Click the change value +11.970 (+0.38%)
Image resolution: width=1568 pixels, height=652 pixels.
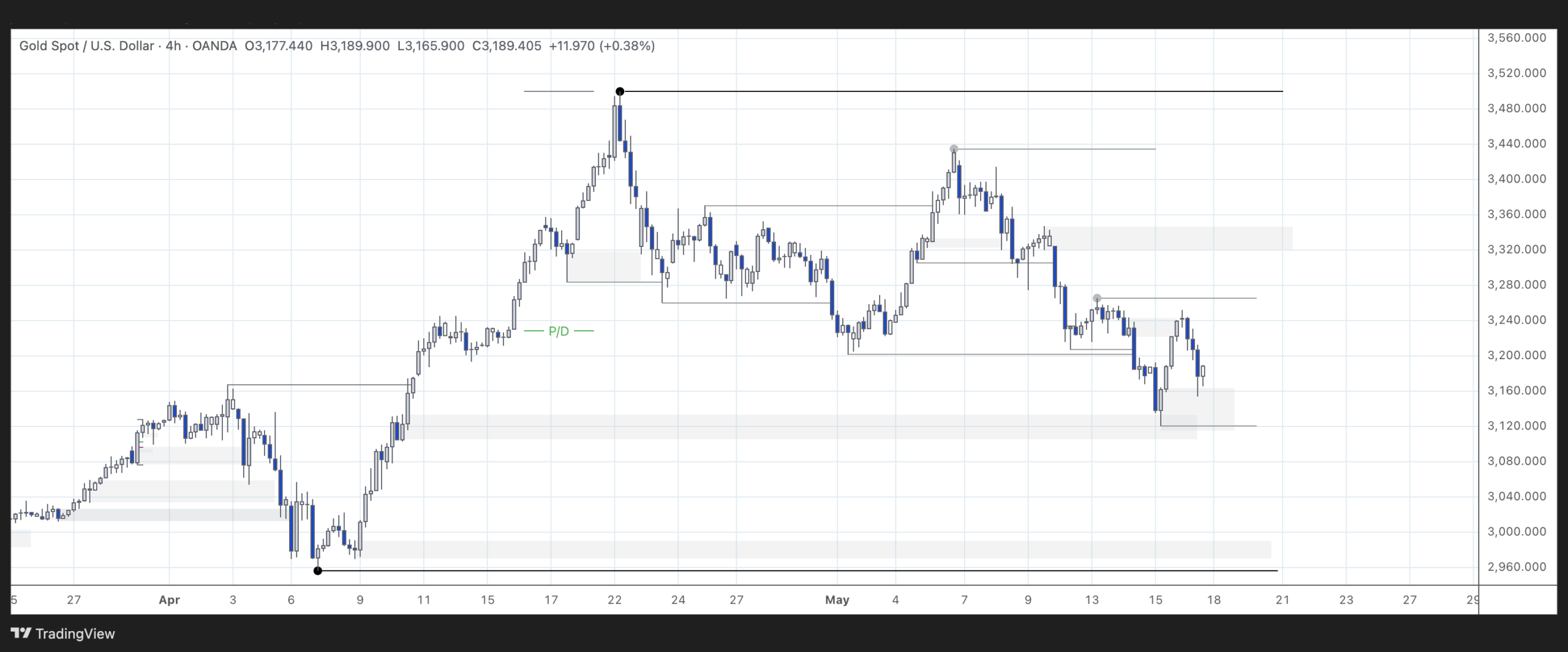(x=602, y=46)
